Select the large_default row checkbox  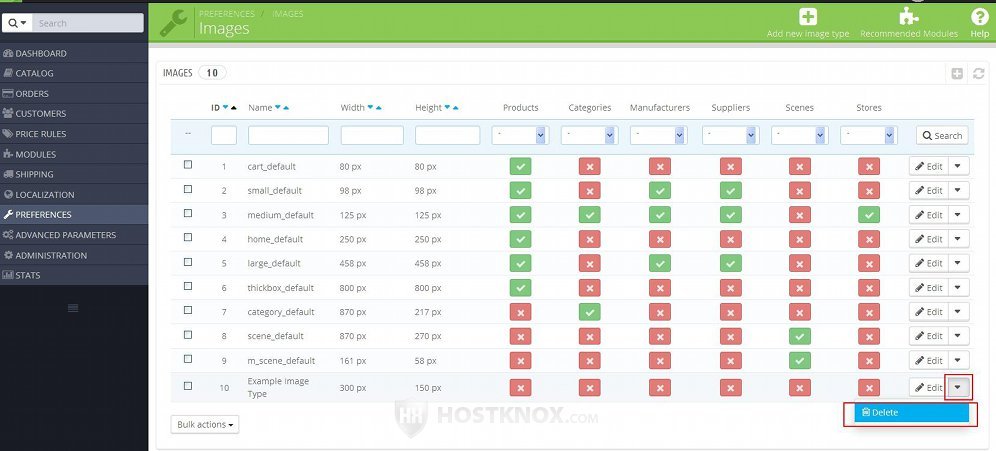(188, 261)
